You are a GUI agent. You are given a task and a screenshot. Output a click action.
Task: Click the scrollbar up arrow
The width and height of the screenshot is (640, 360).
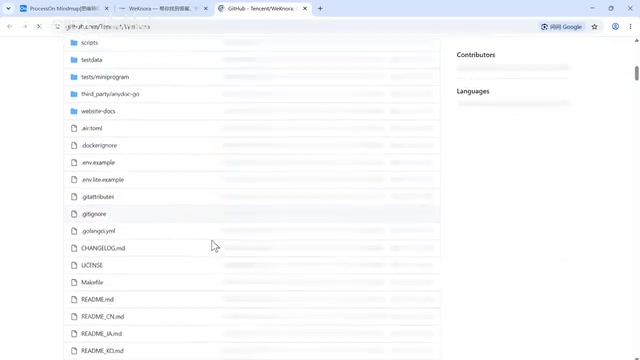coord(636,40)
